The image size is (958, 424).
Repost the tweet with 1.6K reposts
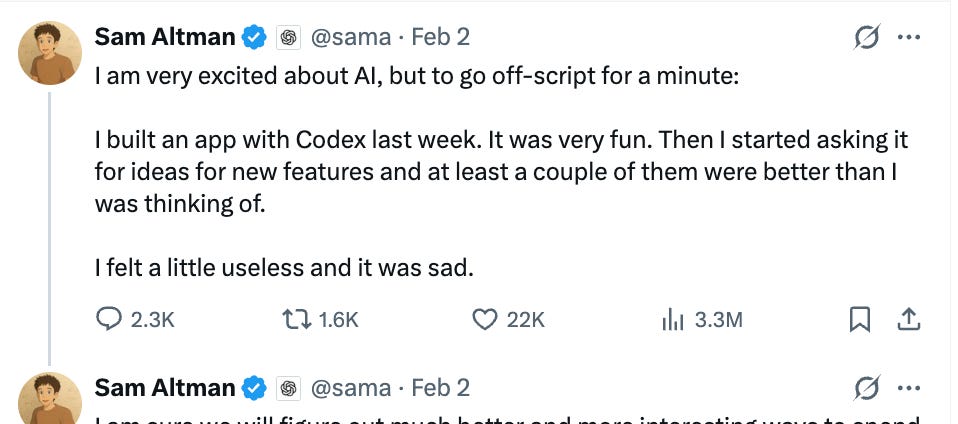click(297, 319)
